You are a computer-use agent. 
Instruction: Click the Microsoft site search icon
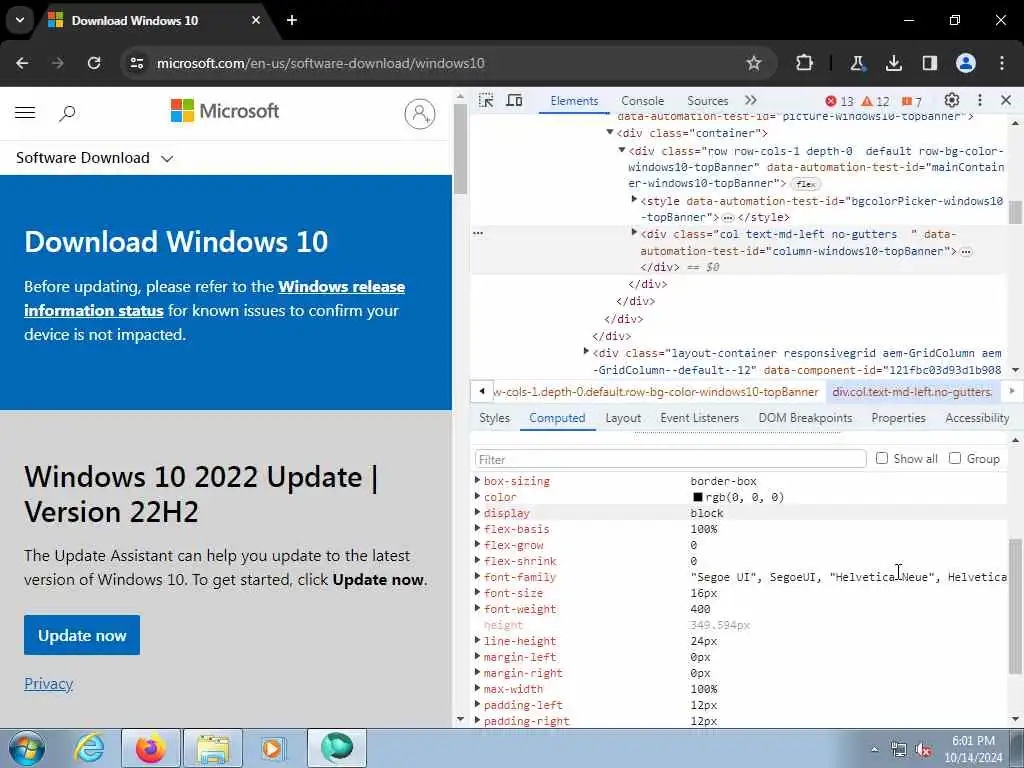point(67,113)
